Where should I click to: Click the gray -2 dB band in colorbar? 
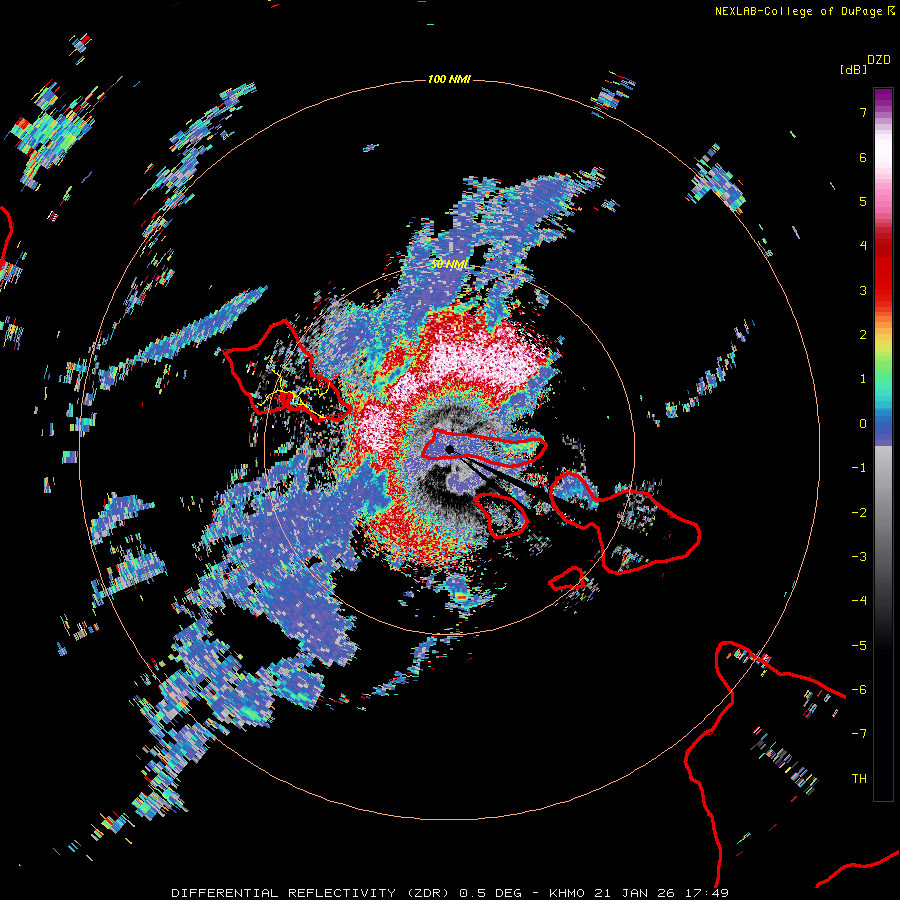pos(883,512)
